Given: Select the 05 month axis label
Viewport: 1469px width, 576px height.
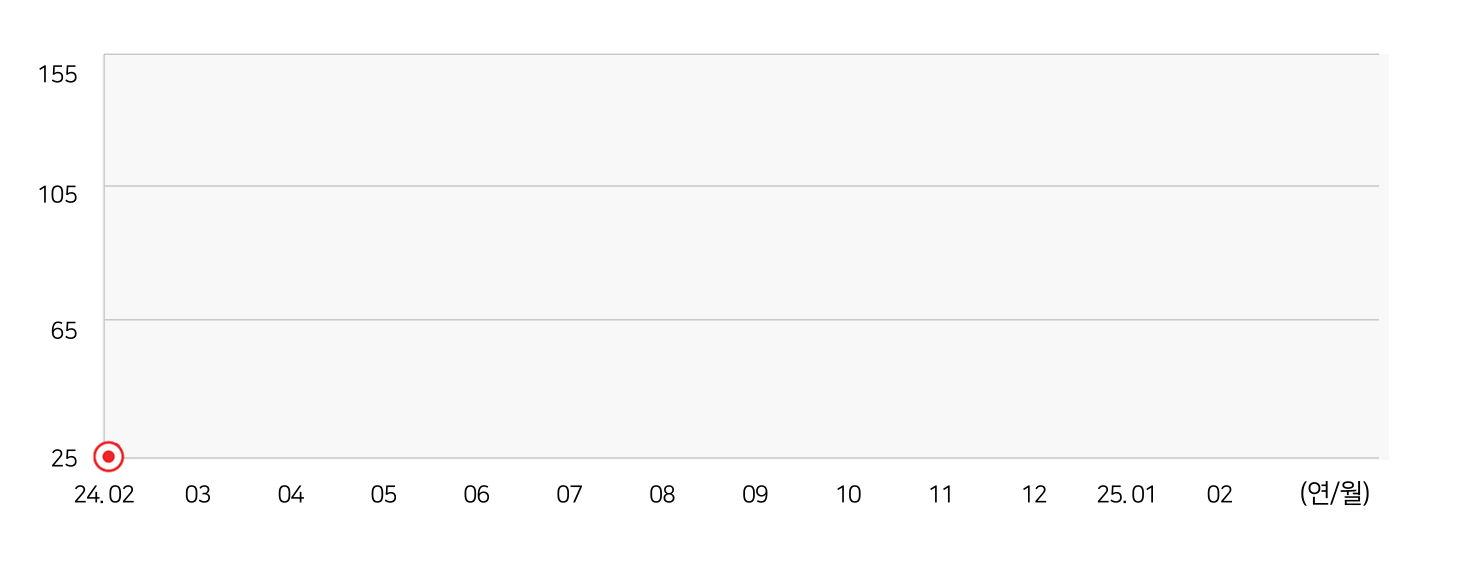Looking at the screenshot, I should click(384, 494).
